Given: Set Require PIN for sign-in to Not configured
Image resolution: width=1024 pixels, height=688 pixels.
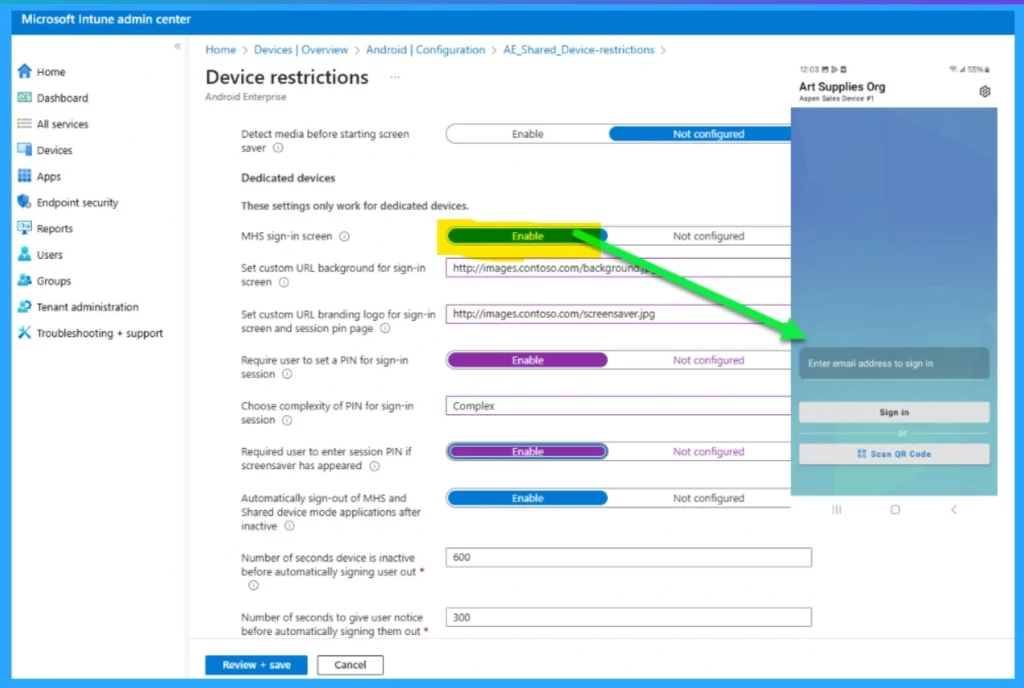Looking at the screenshot, I should coord(709,360).
